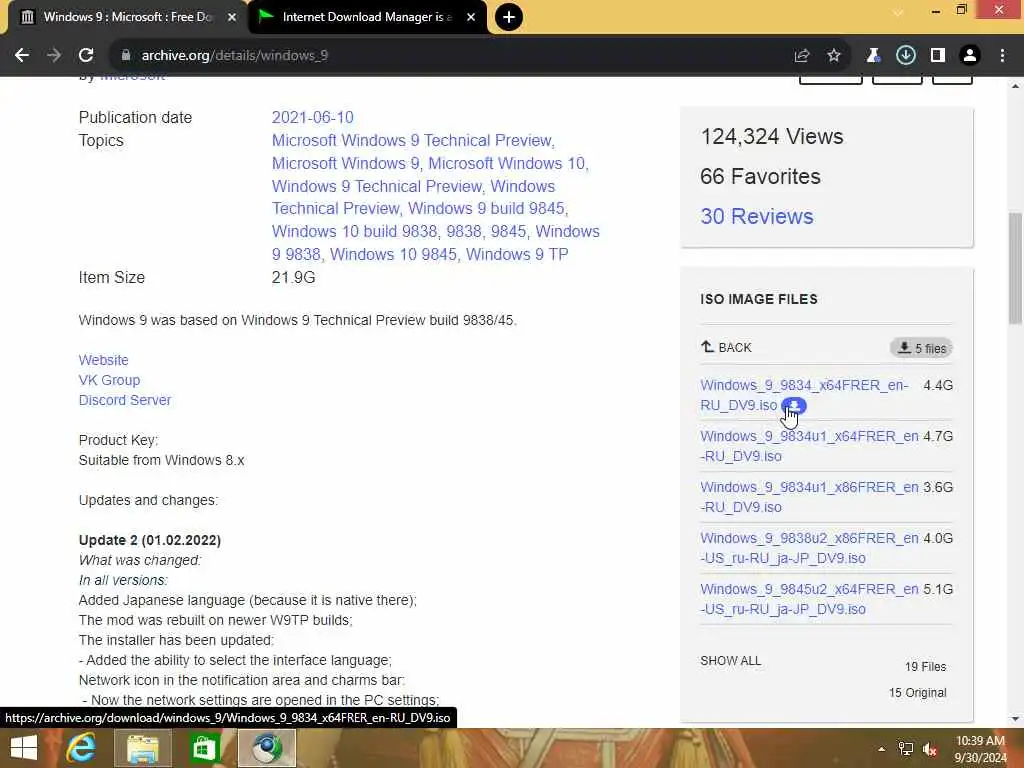
Task: Show hidden tray icons arrow
Action: click(882, 749)
